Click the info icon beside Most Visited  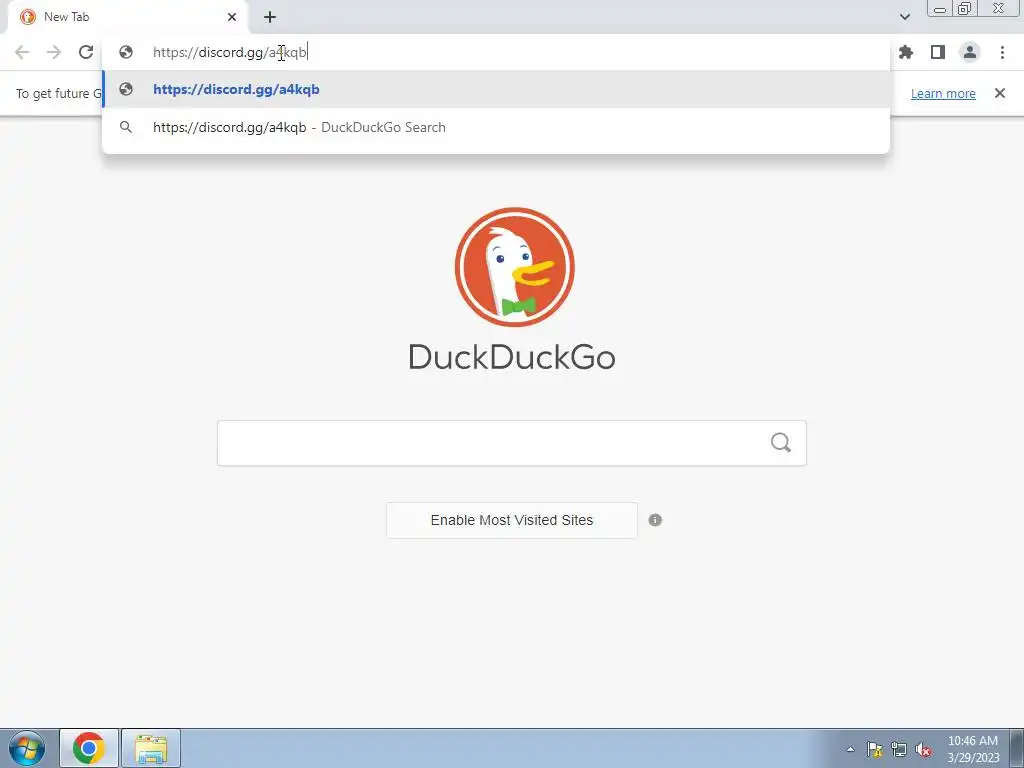655,520
